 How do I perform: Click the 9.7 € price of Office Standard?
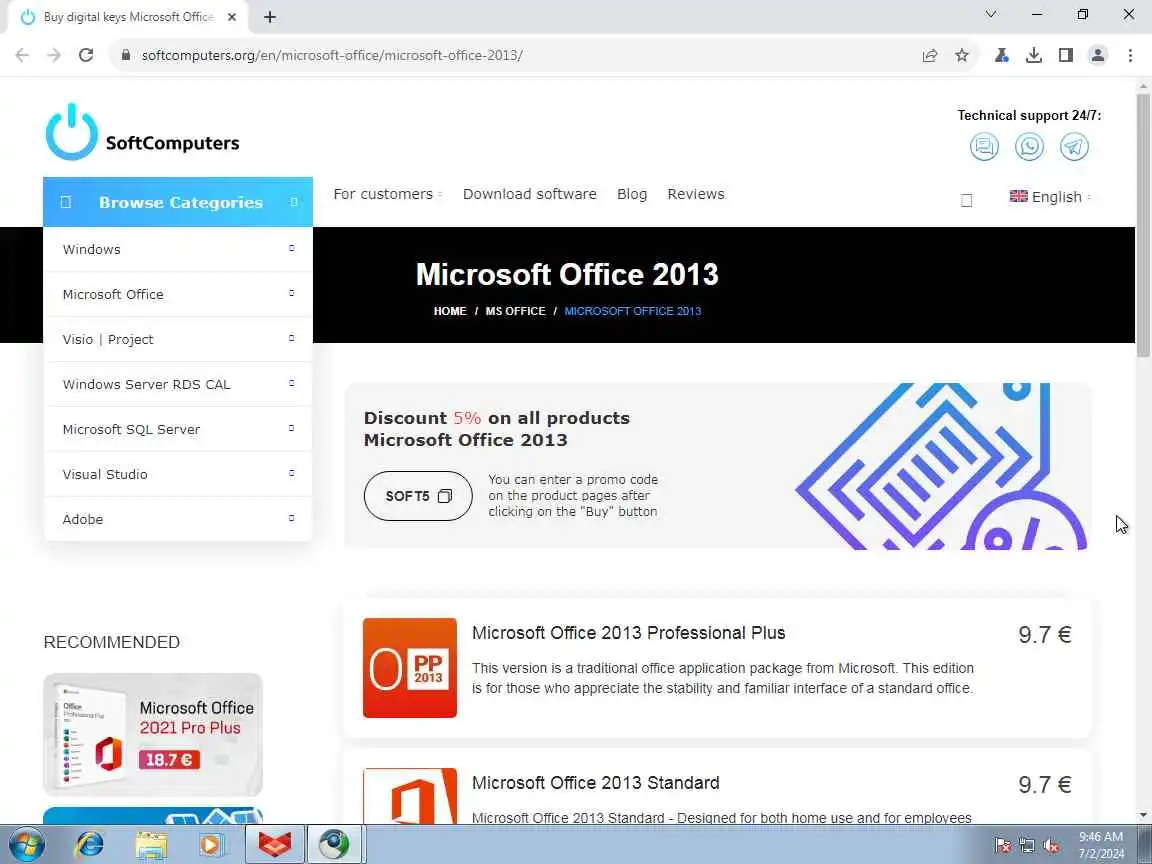pos(1045,785)
